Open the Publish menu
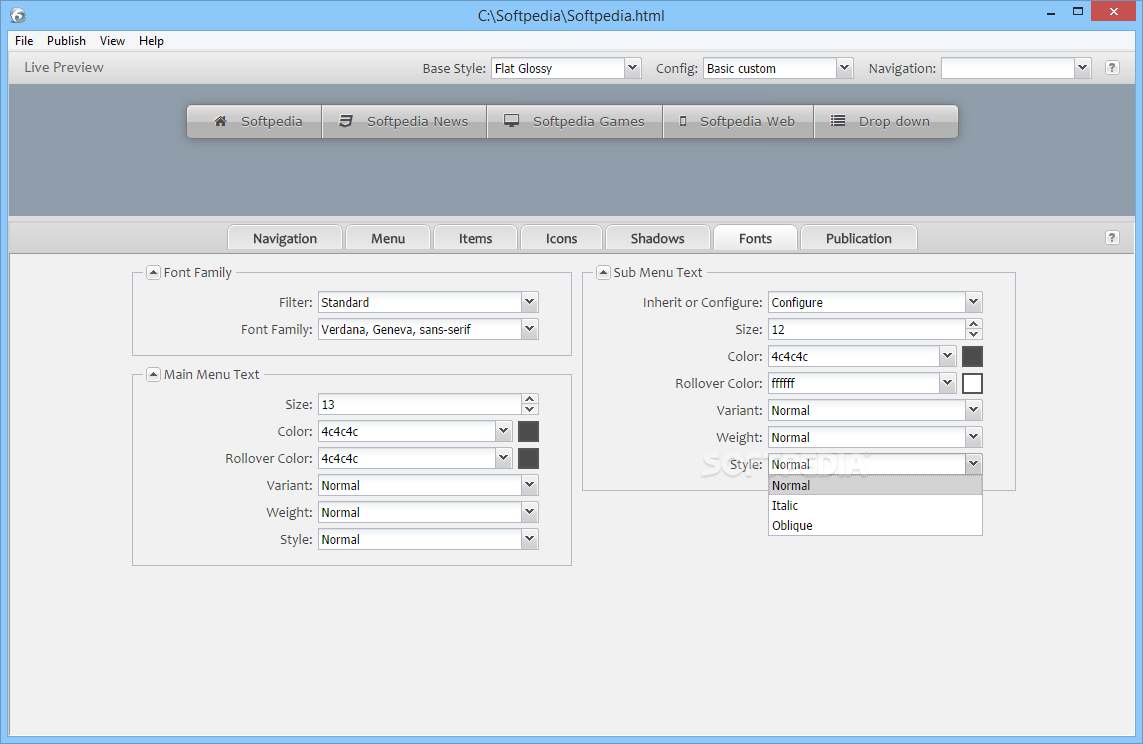Image resolution: width=1143 pixels, height=744 pixels. coord(66,41)
